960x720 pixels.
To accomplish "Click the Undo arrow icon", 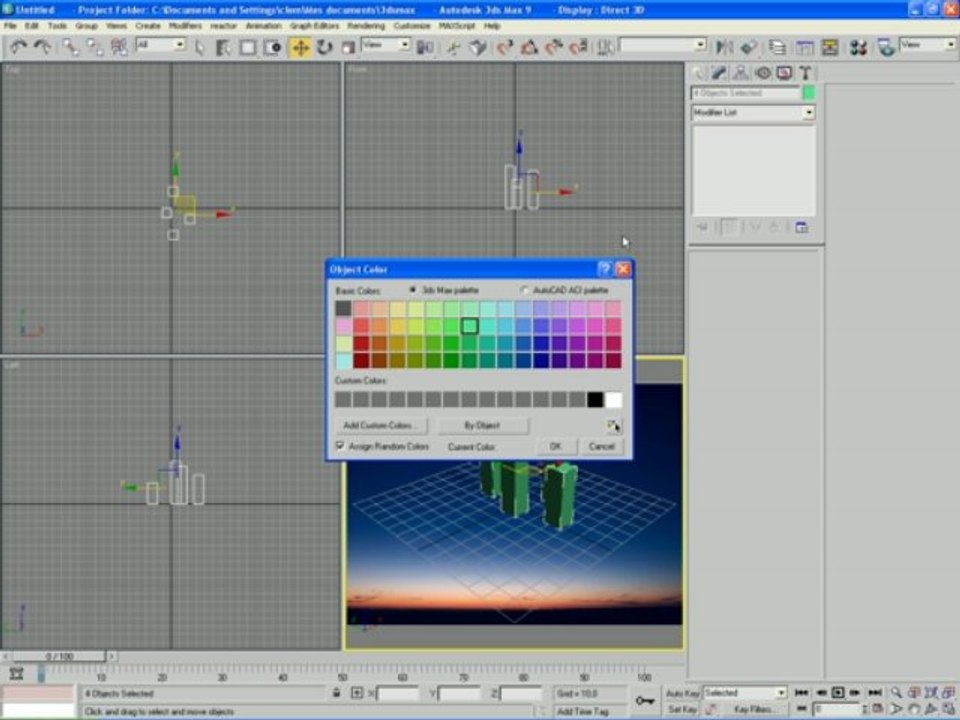I will click(19, 47).
